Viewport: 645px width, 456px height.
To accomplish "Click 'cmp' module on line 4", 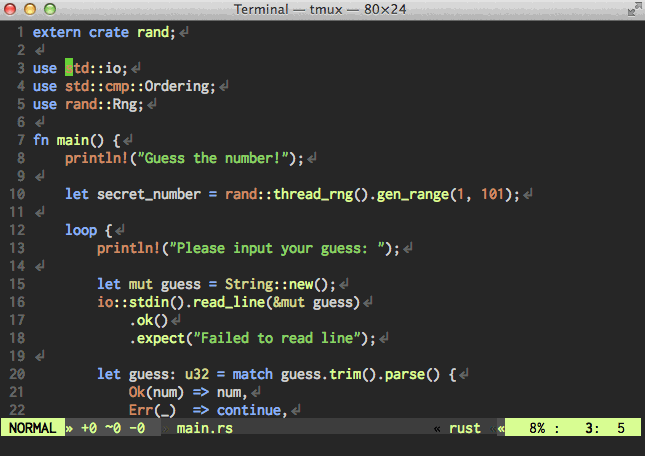I will point(117,86).
